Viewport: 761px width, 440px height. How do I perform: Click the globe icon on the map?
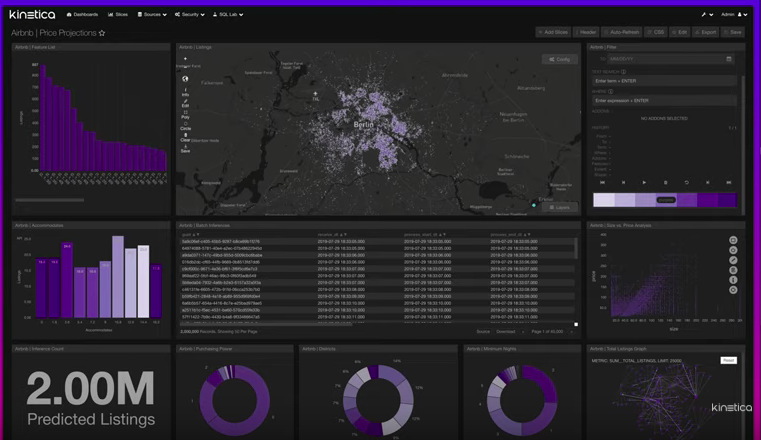click(x=185, y=79)
